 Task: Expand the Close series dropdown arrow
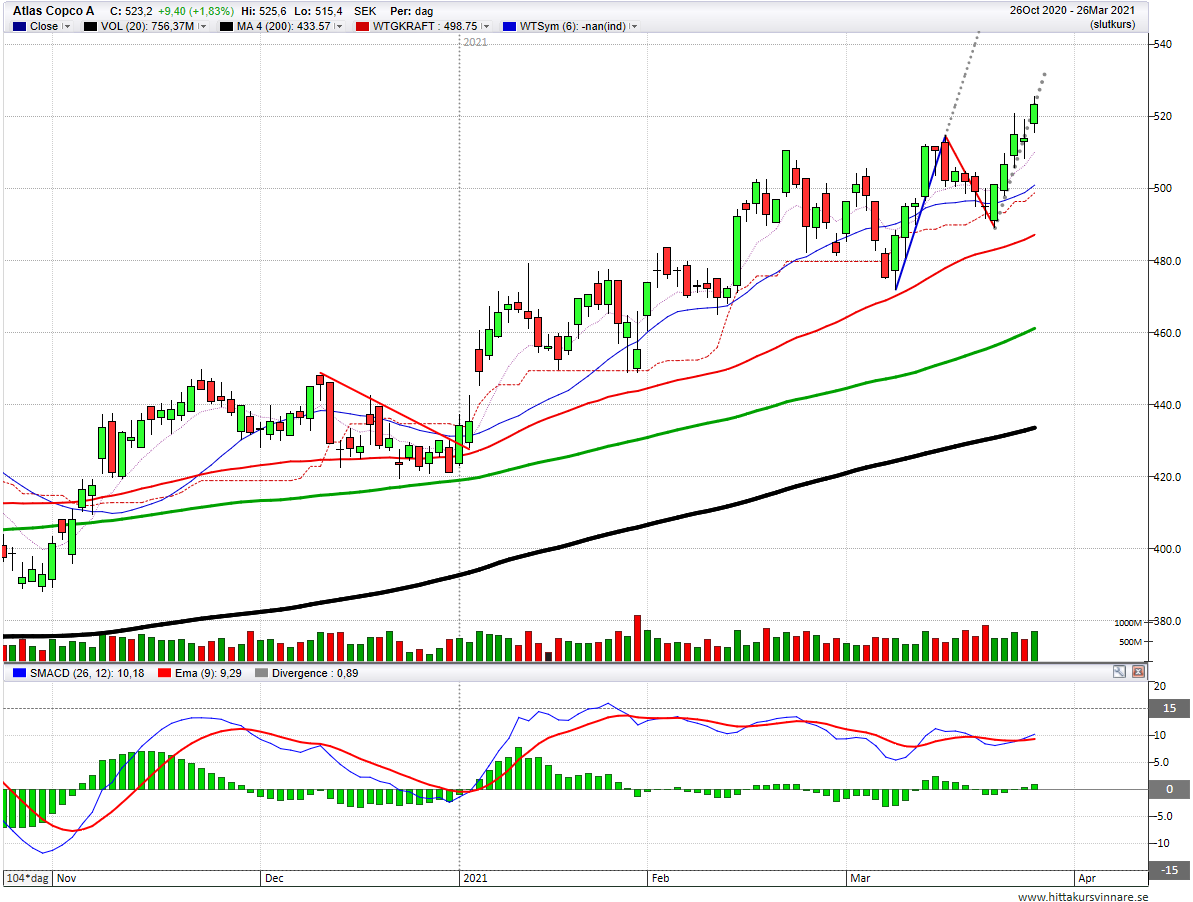coord(67,27)
